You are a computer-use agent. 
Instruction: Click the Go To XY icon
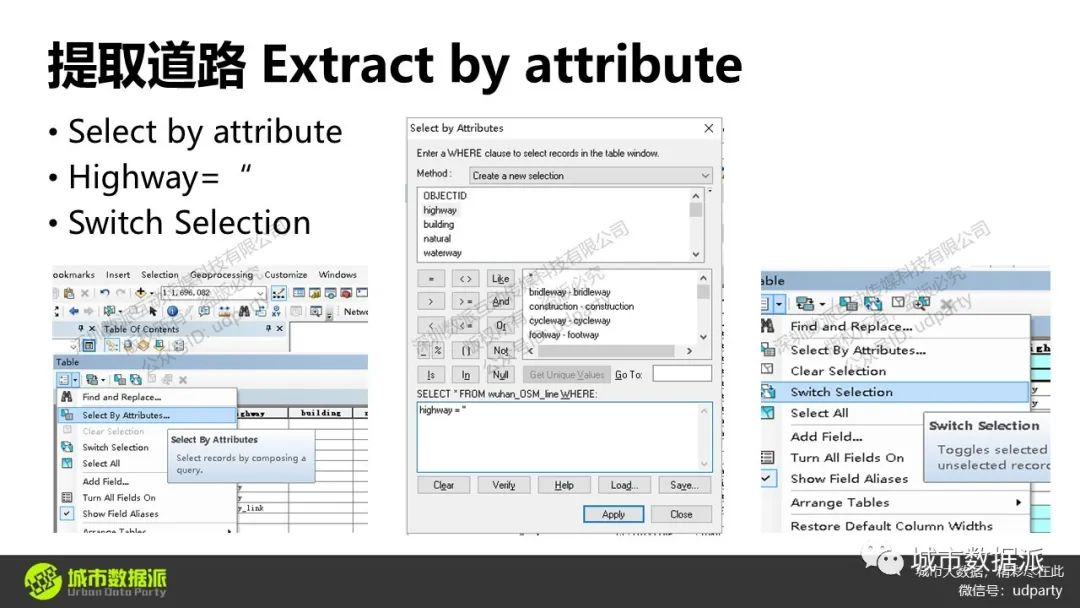tap(276, 311)
